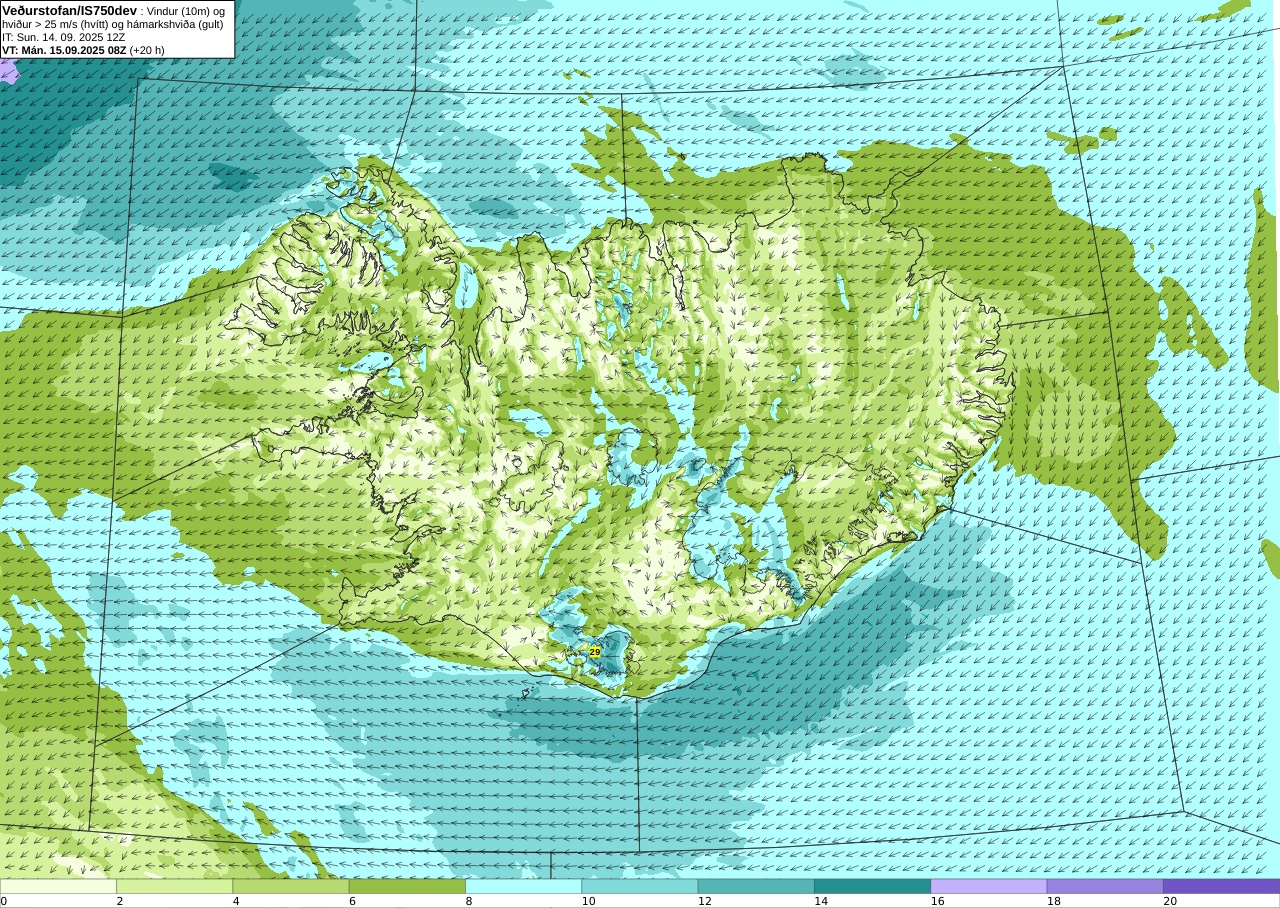Click the 'VT: Mán. 15.09.2025 08Z' valid time
The height and width of the screenshot is (908, 1280).
click(x=64, y=50)
